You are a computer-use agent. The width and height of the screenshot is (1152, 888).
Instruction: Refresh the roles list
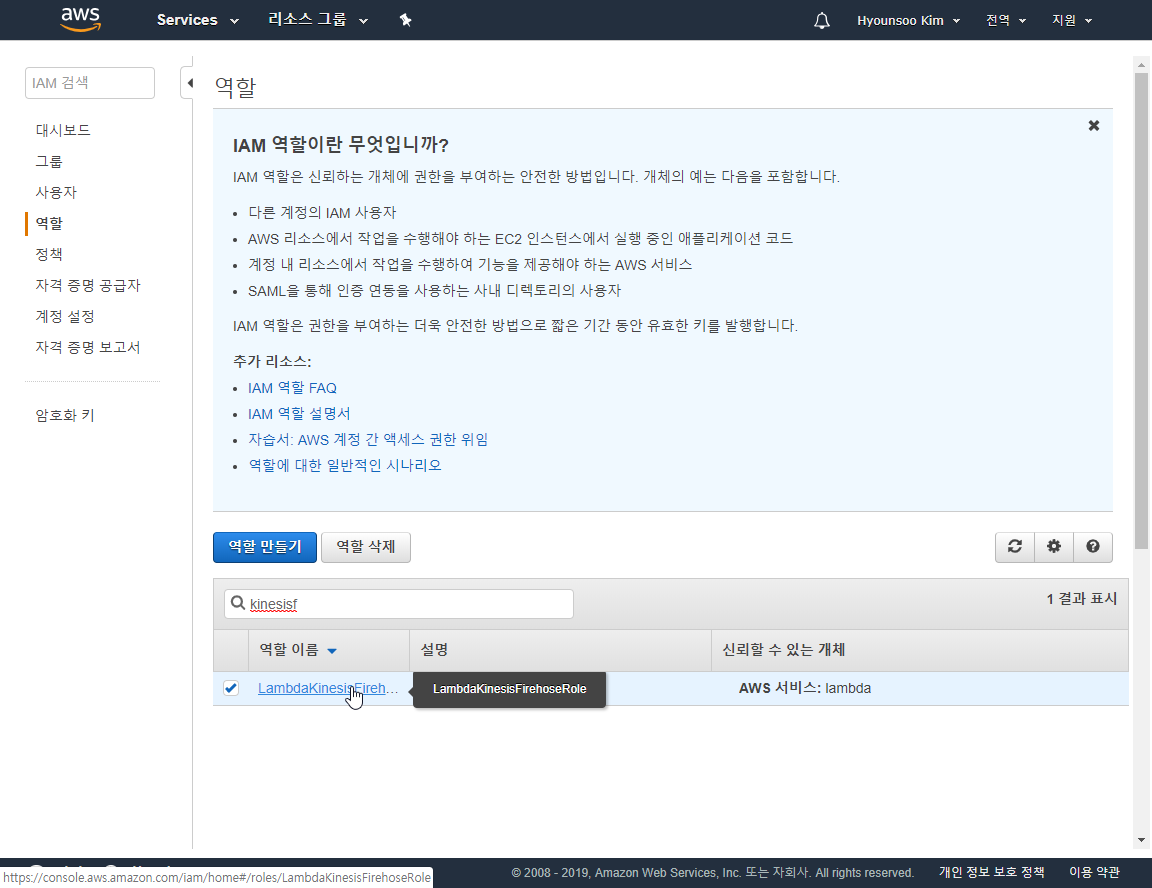1015,546
